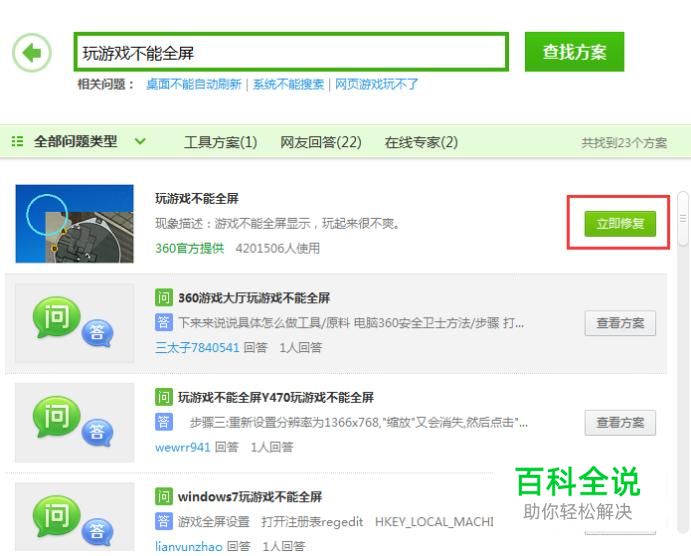Screen dimensions: 691x556
Task: Click the result title 玩游戏不能全屏
Action: [197, 199]
